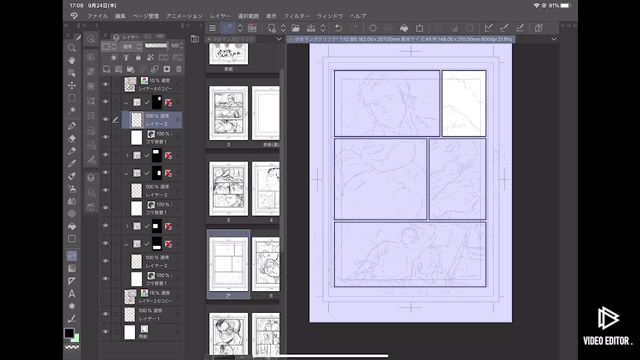640x360 pixels.
Task: Create new raster layer icon
Action: click(107, 69)
